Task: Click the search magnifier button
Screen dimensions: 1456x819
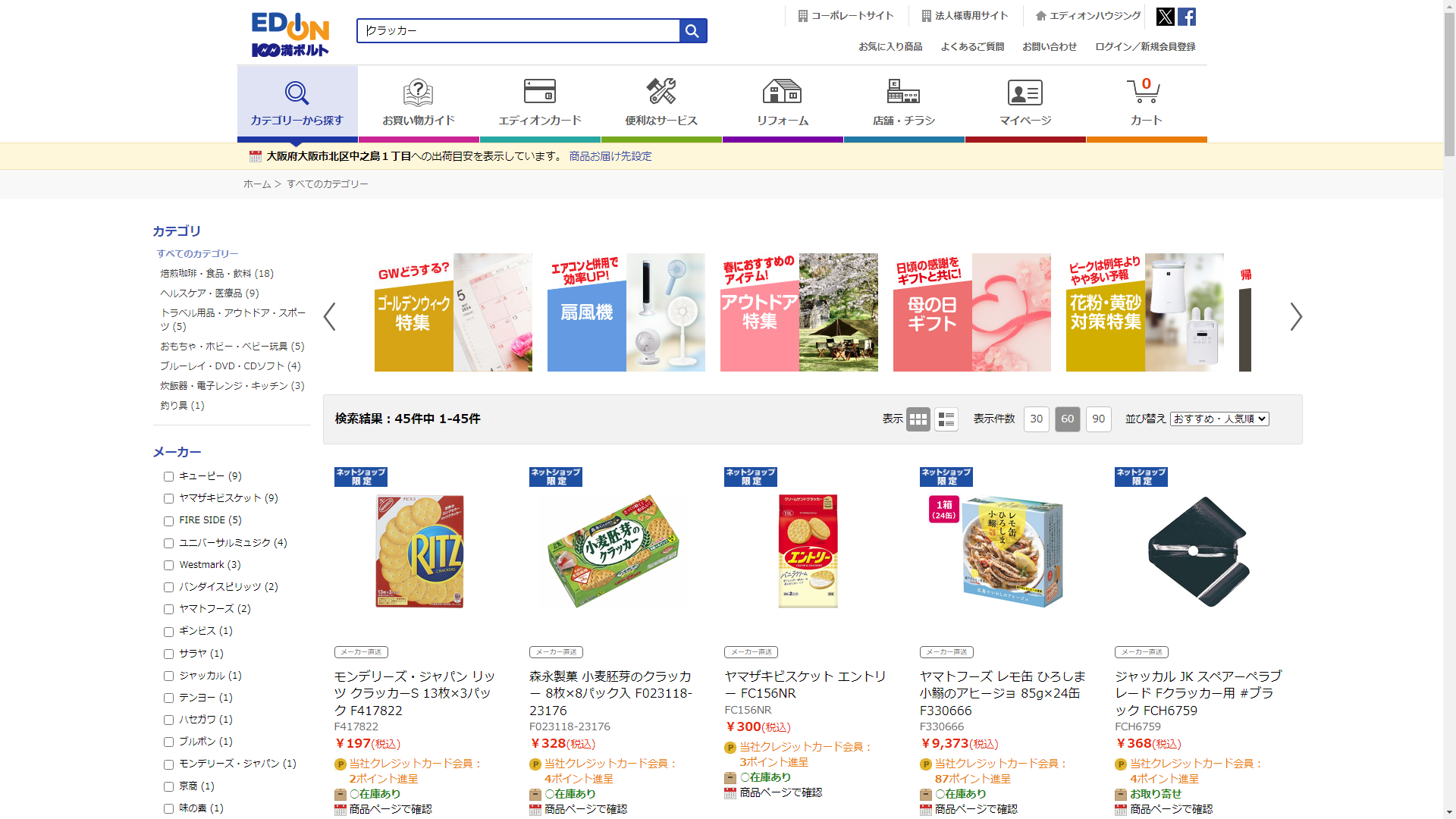Action: point(692,31)
